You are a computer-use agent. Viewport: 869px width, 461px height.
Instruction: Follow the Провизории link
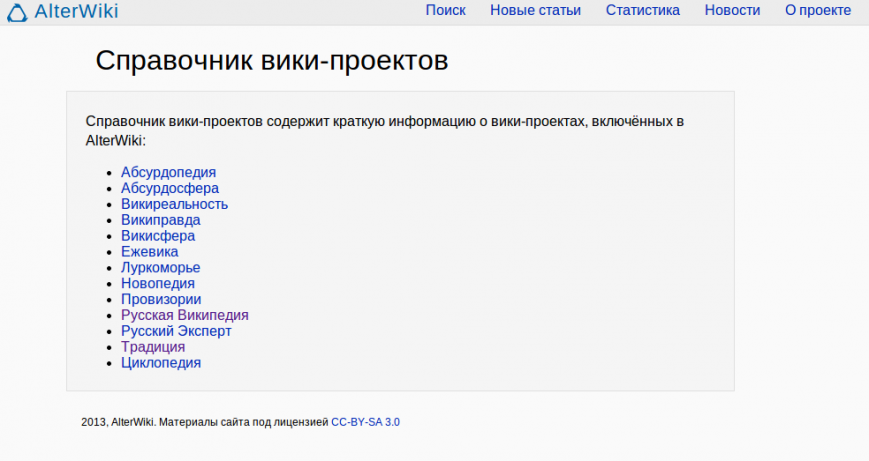[x=160, y=299]
